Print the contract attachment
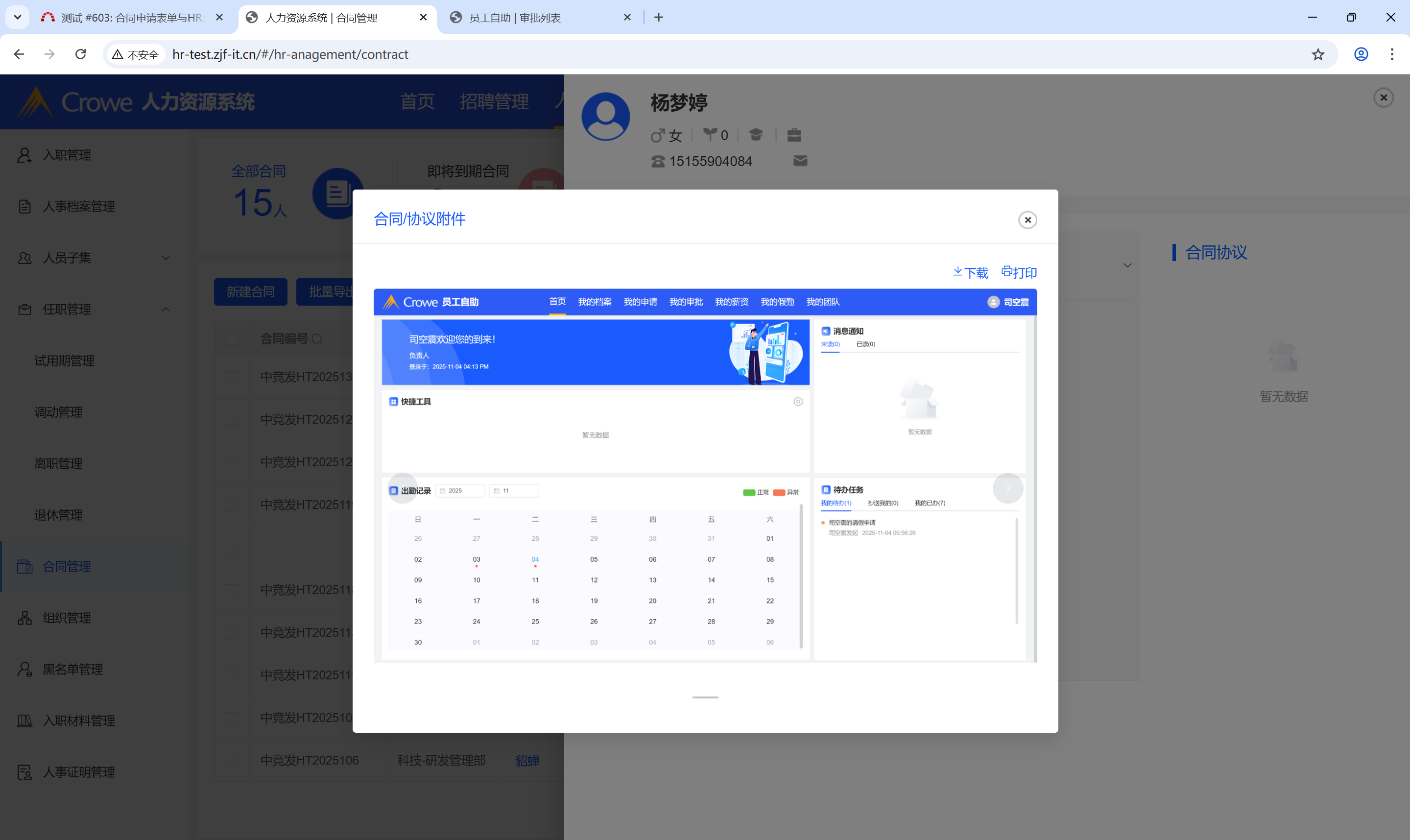The width and height of the screenshot is (1410, 840). [1019, 273]
